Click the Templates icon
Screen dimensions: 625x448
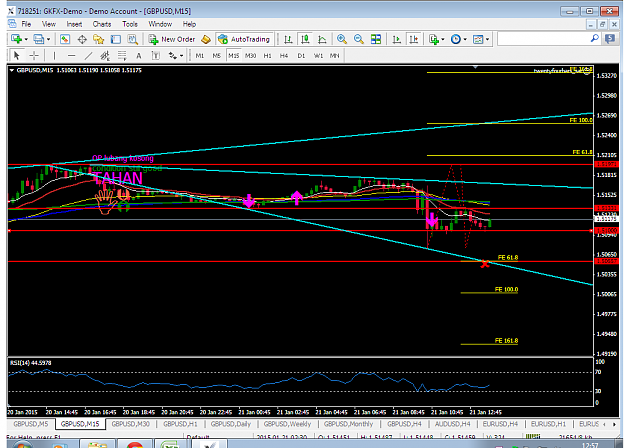pos(478,39)
